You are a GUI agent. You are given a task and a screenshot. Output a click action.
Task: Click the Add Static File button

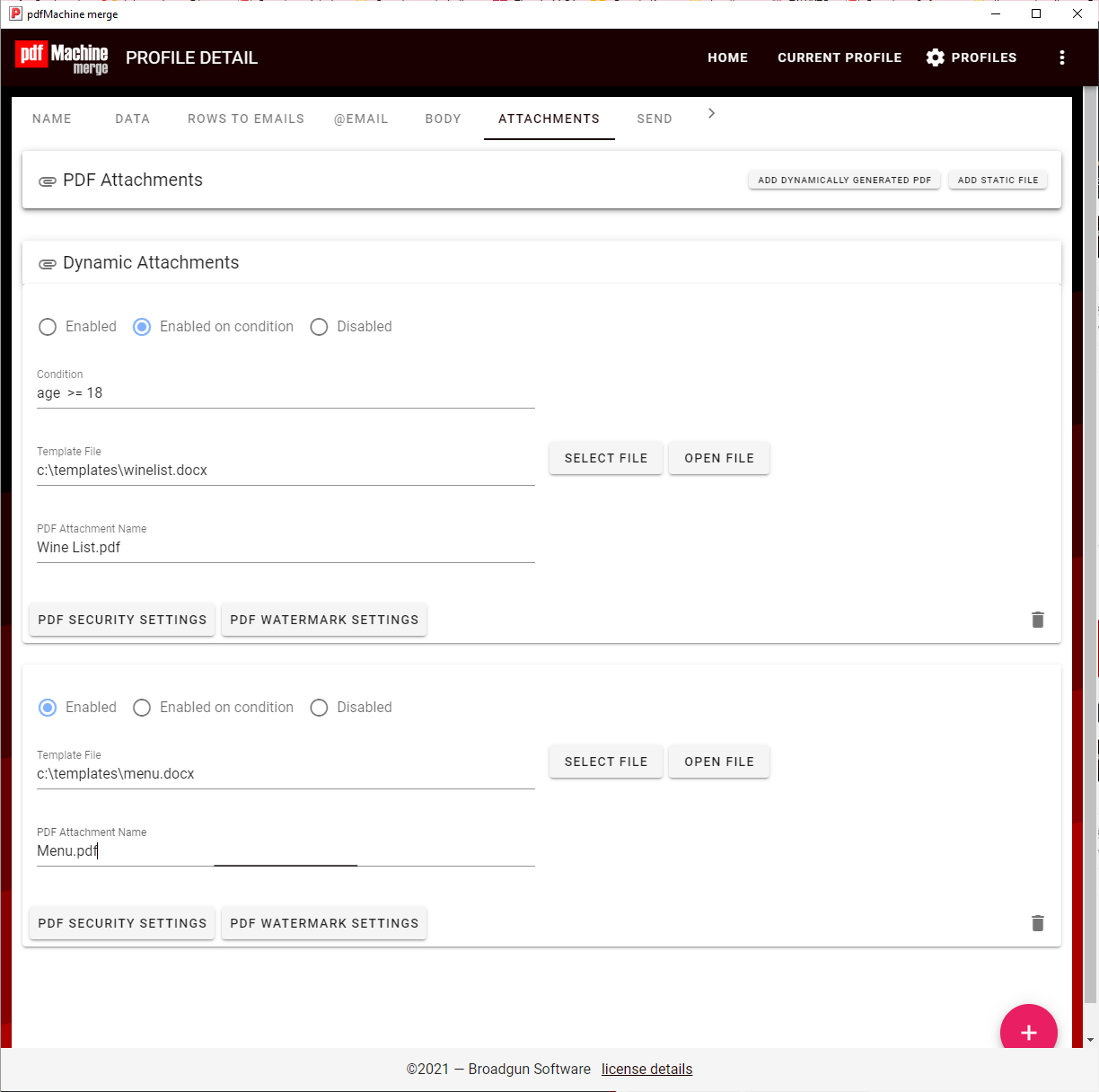click(998, 181)
